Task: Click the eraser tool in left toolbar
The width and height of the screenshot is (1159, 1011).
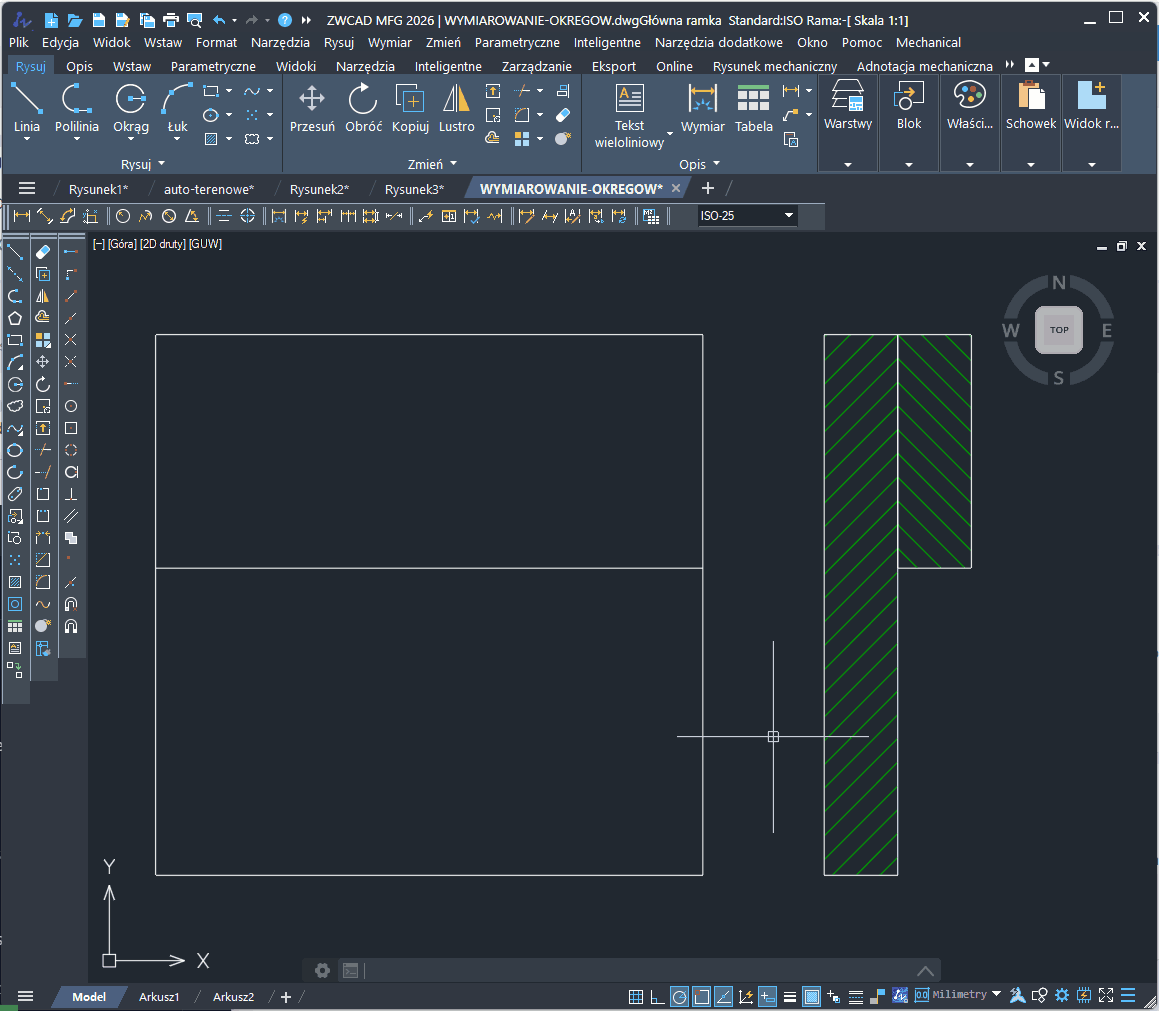Action: [43, 253]
